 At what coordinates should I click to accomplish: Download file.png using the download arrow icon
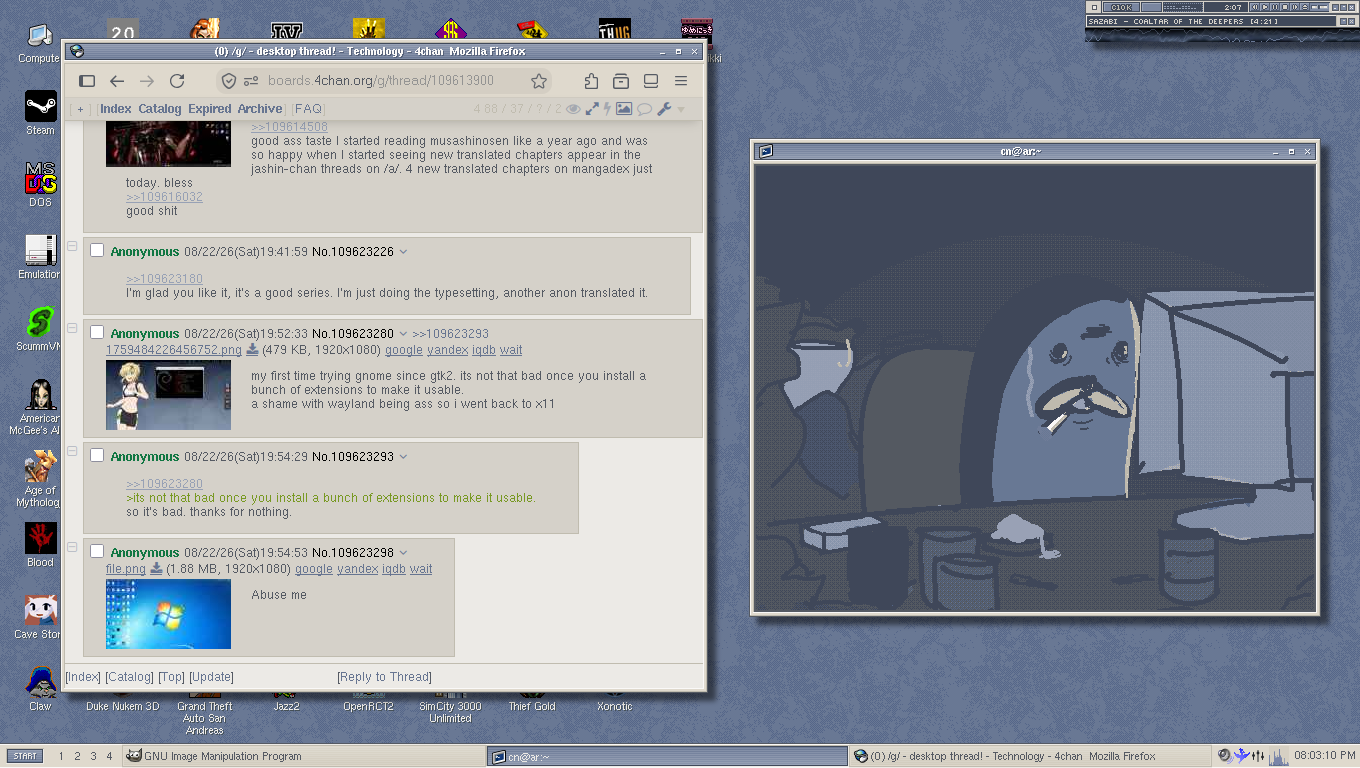[156, 569]
